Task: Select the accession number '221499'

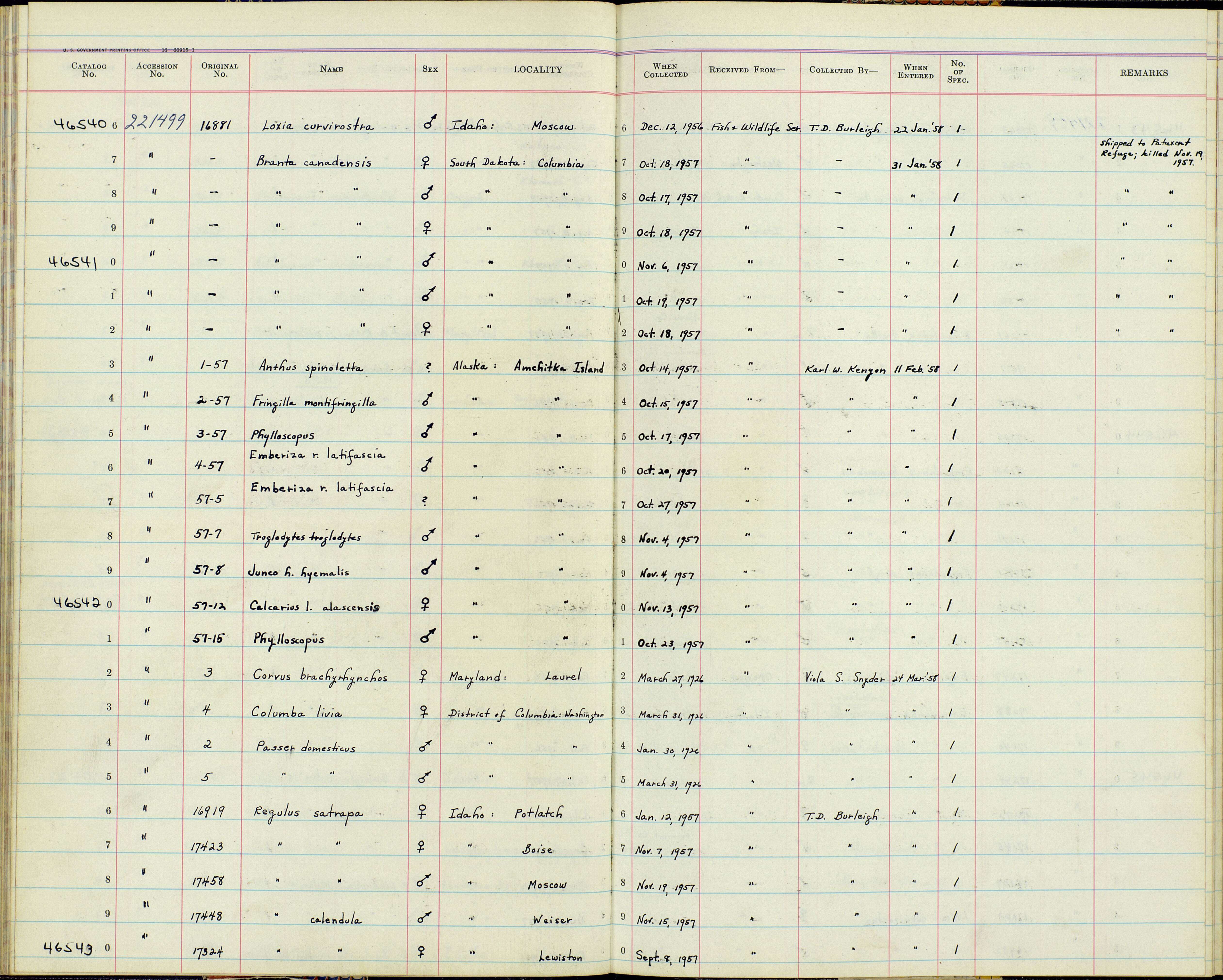Action: point(155,122)
